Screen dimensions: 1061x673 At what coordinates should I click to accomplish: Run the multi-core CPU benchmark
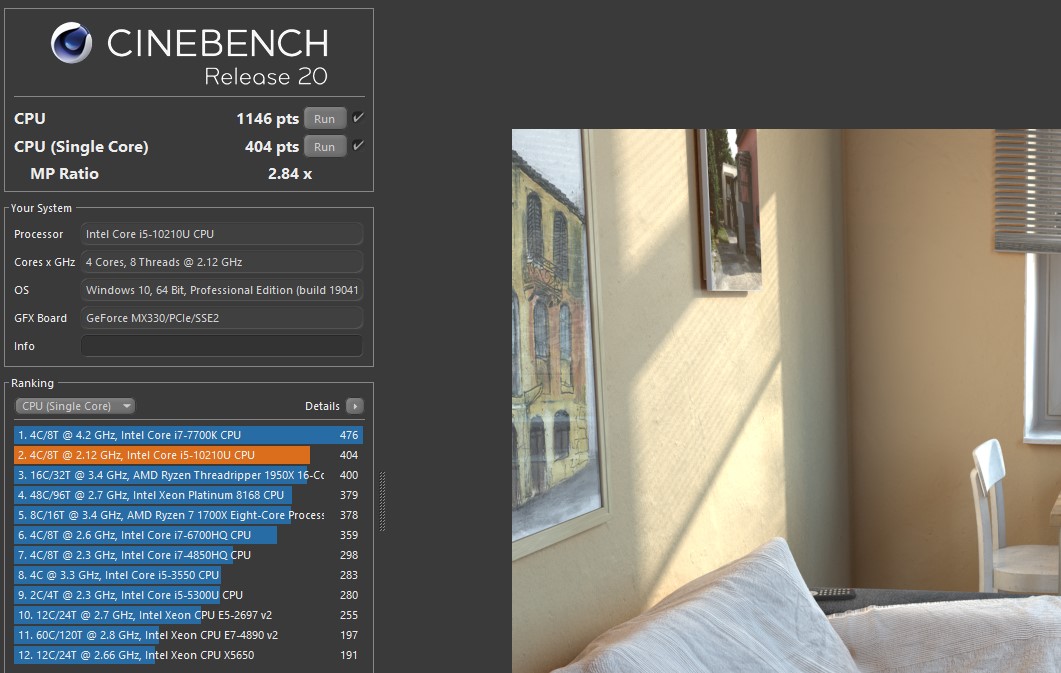point(325,118)
